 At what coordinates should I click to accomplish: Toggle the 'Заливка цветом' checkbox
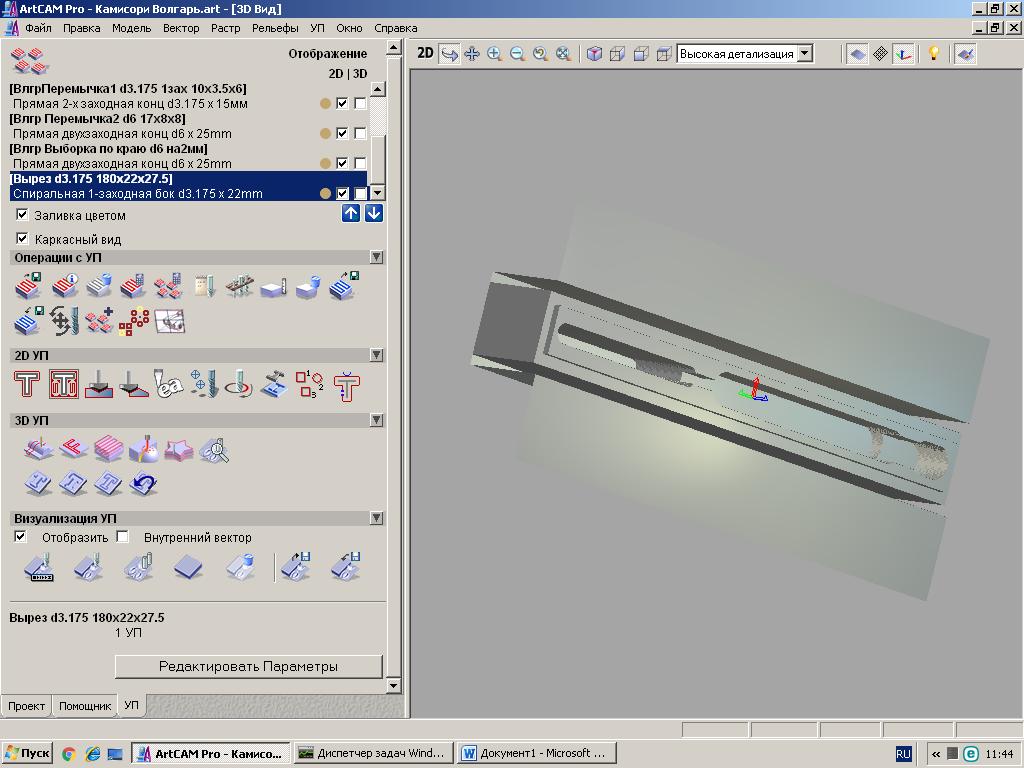coord(22,215)
